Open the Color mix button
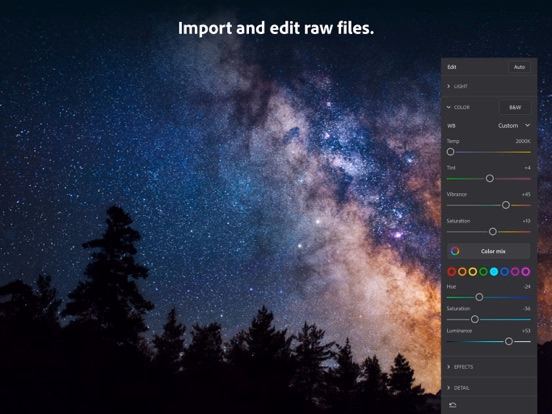This screenshot has width=552, height=414. [x=489, y=251]
